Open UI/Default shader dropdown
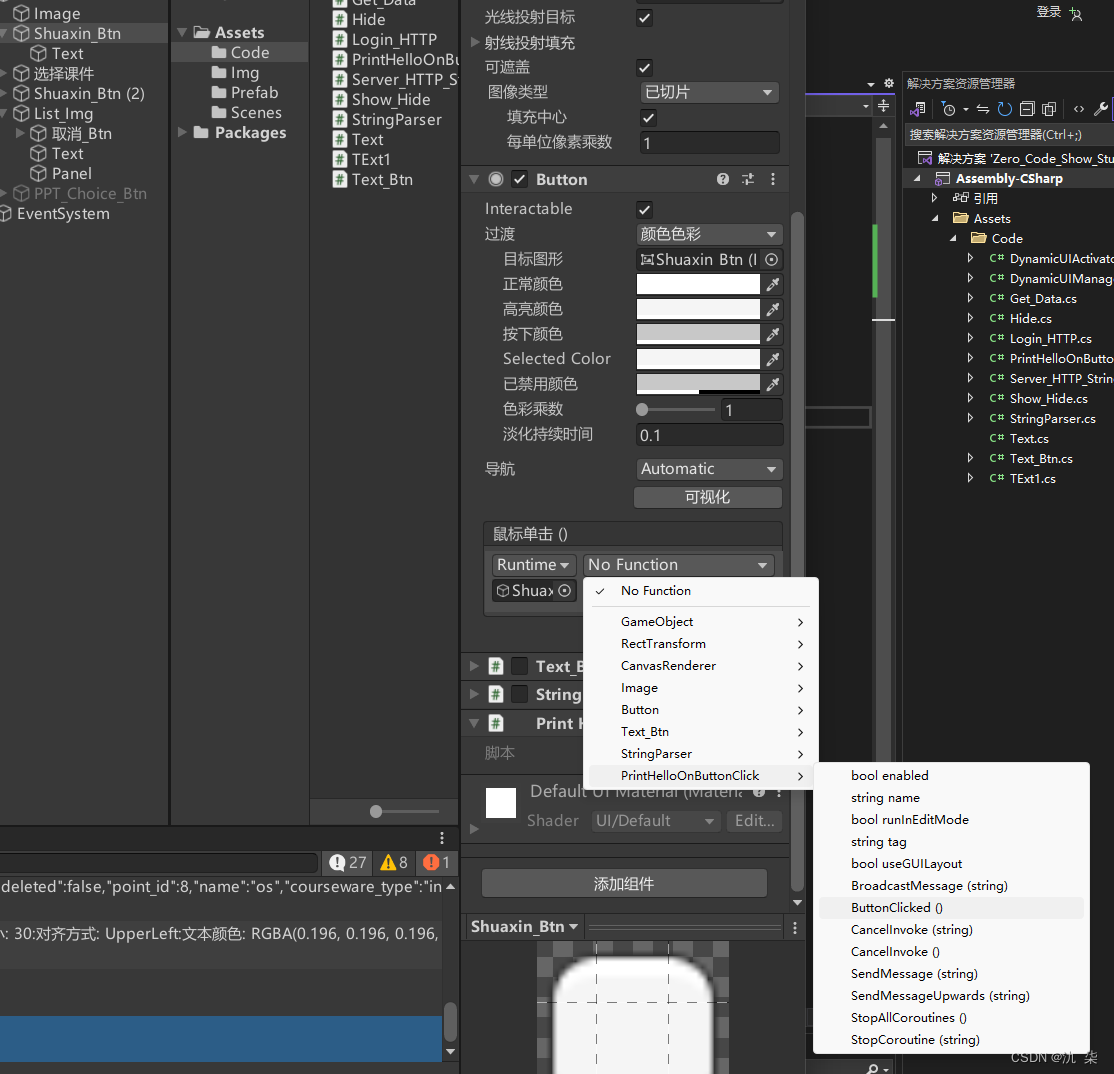This screenshot has width=1114, height=1074. coord(656,821)
